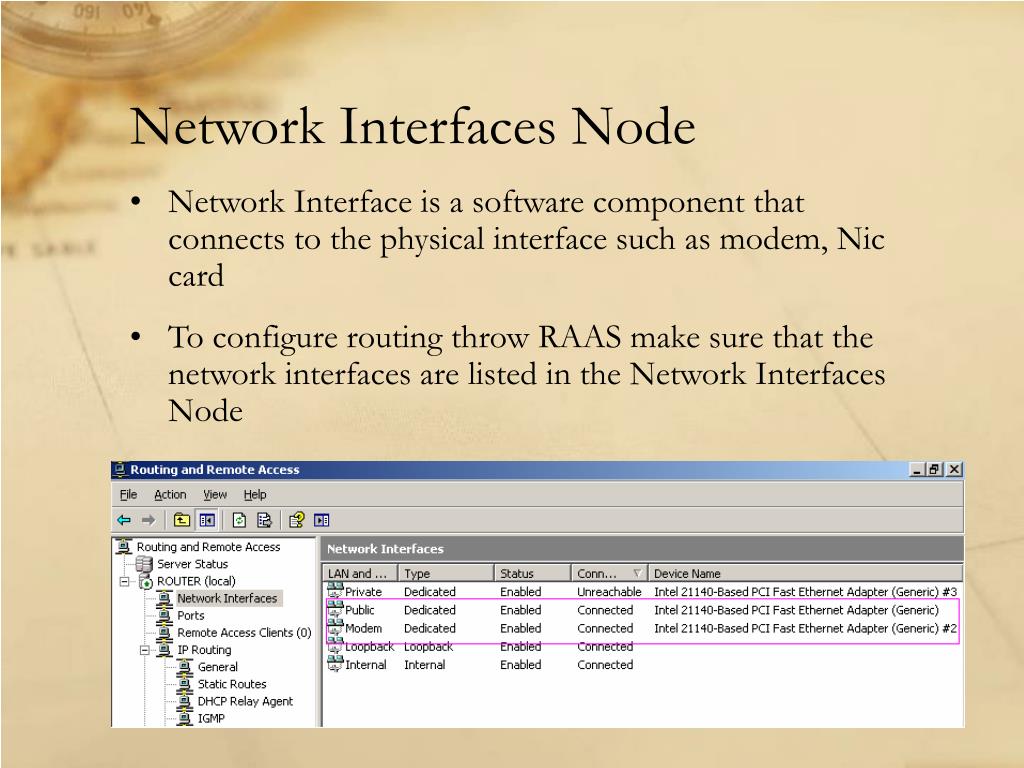This screenshot has width=1024, height=768.
Task: Click the Unreachable connection state cell
Action: (609, 592)
